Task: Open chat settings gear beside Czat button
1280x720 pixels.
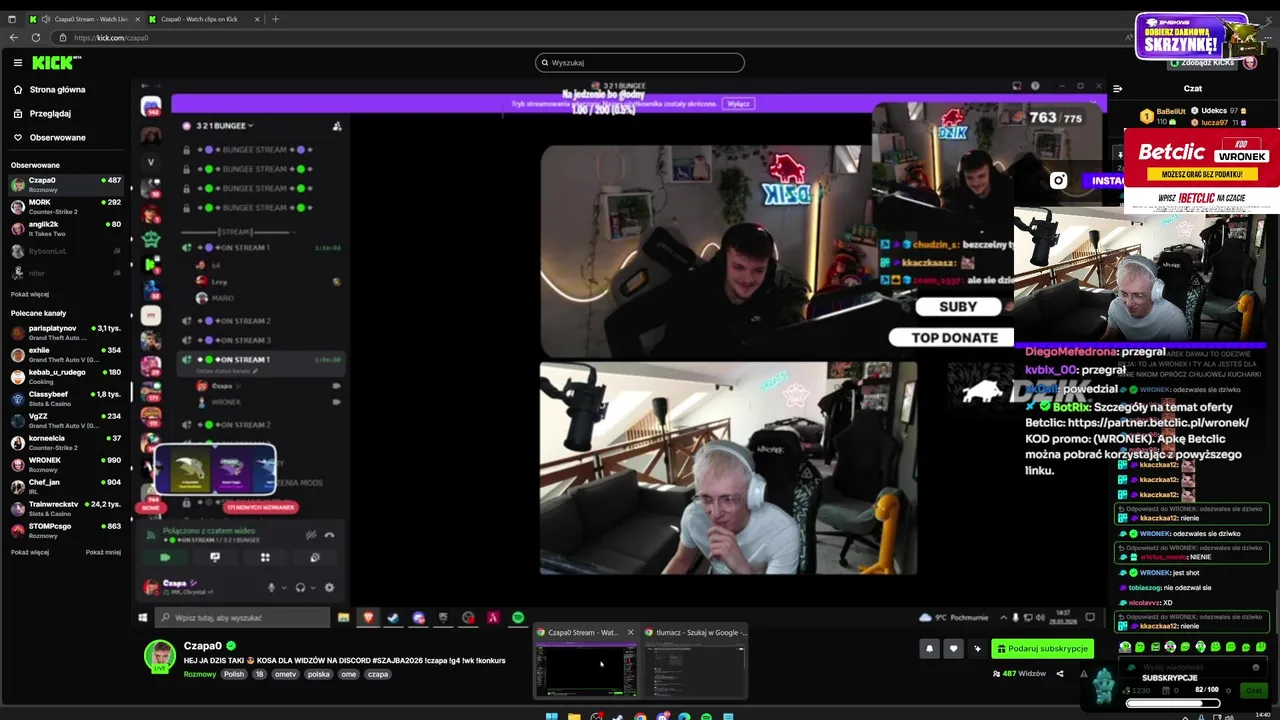Action: 1229,691
